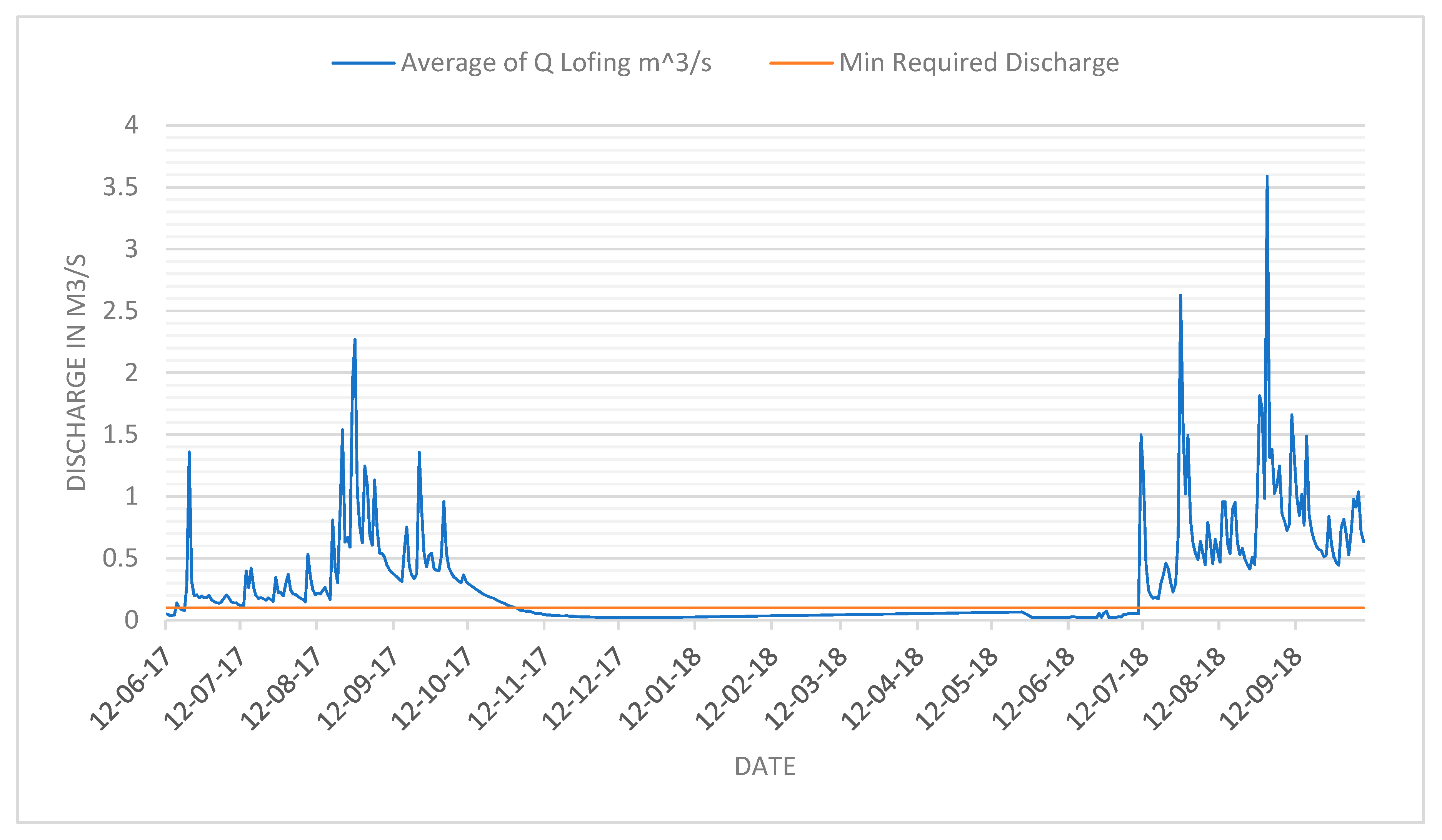1442x840 pixels.
Task: Click the y-axis value 1.5
Action: (x=120, y=434)
